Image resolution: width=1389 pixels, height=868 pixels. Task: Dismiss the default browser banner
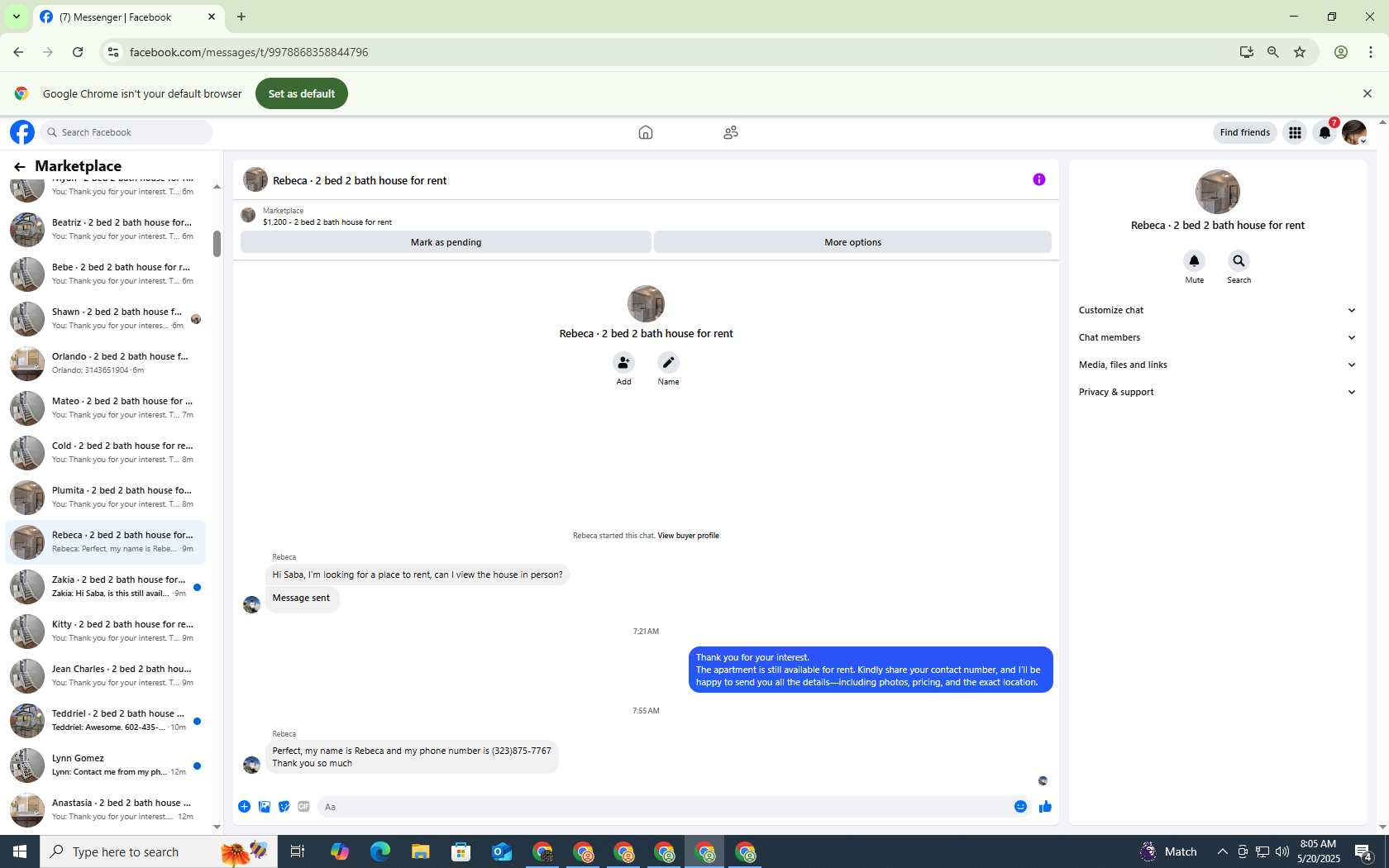(1367, 93)
